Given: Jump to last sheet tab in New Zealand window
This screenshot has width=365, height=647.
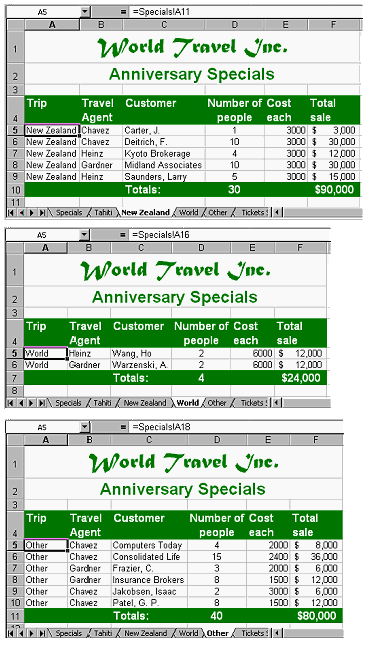Looking at the screenshot, I should (42, 213).
